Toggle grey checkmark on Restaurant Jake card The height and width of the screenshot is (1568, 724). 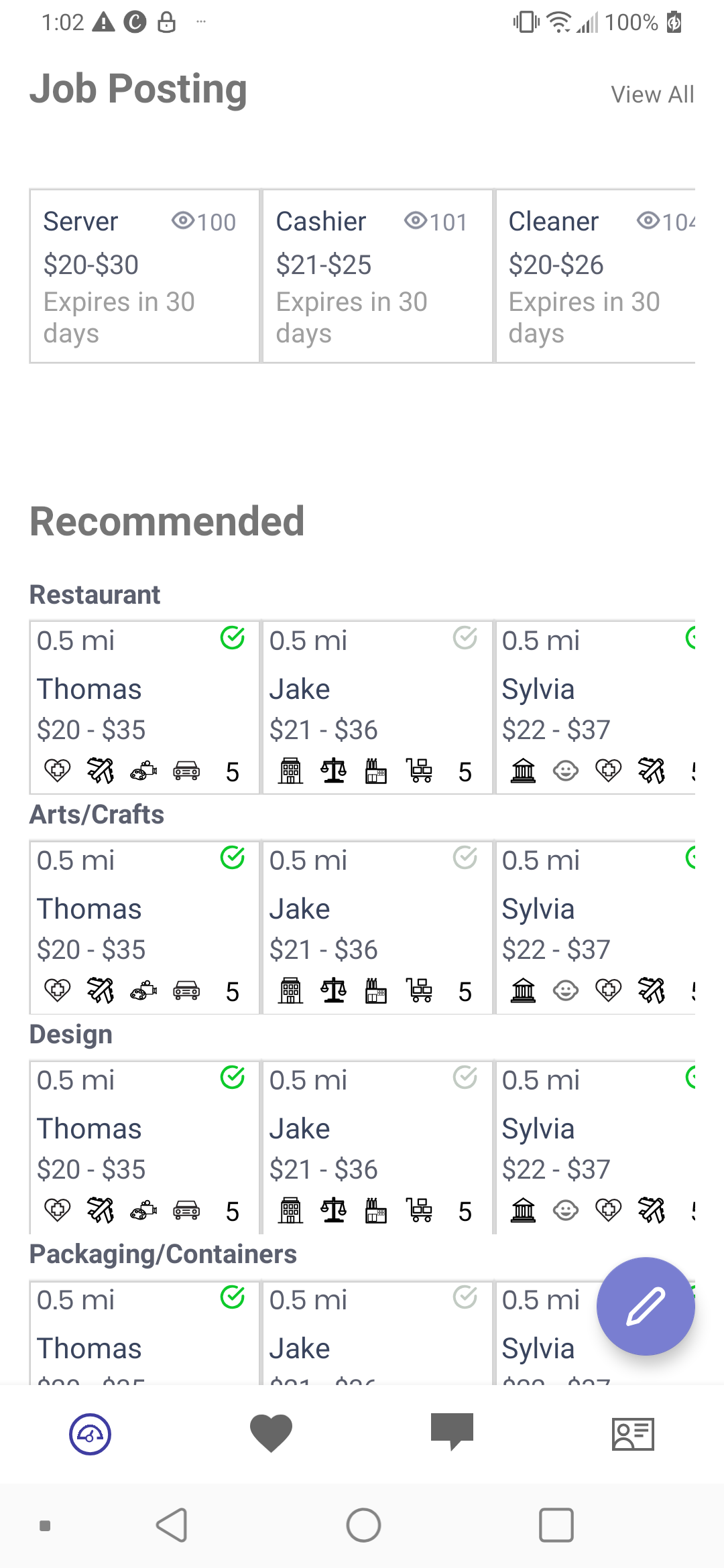465,638
